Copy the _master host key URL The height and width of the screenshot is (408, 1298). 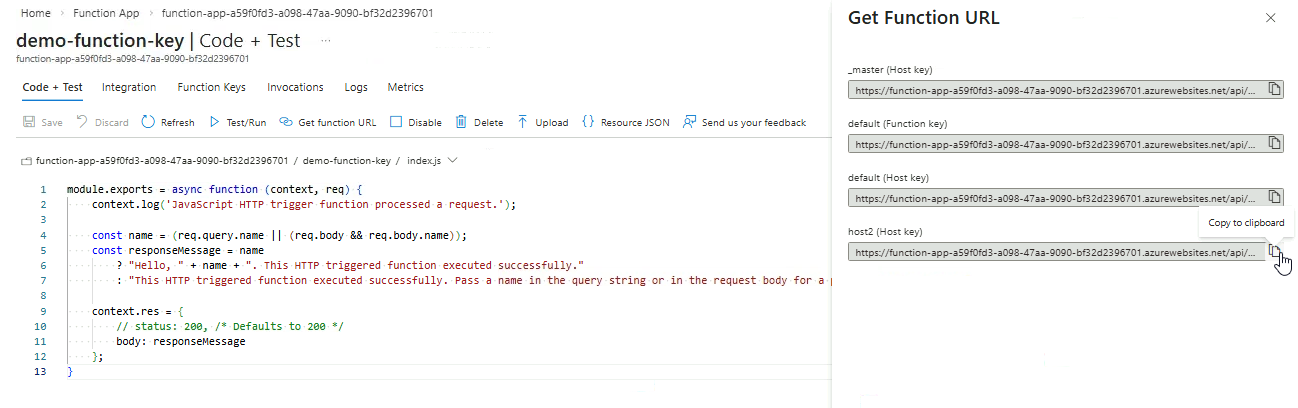(x=1274, y=90)
